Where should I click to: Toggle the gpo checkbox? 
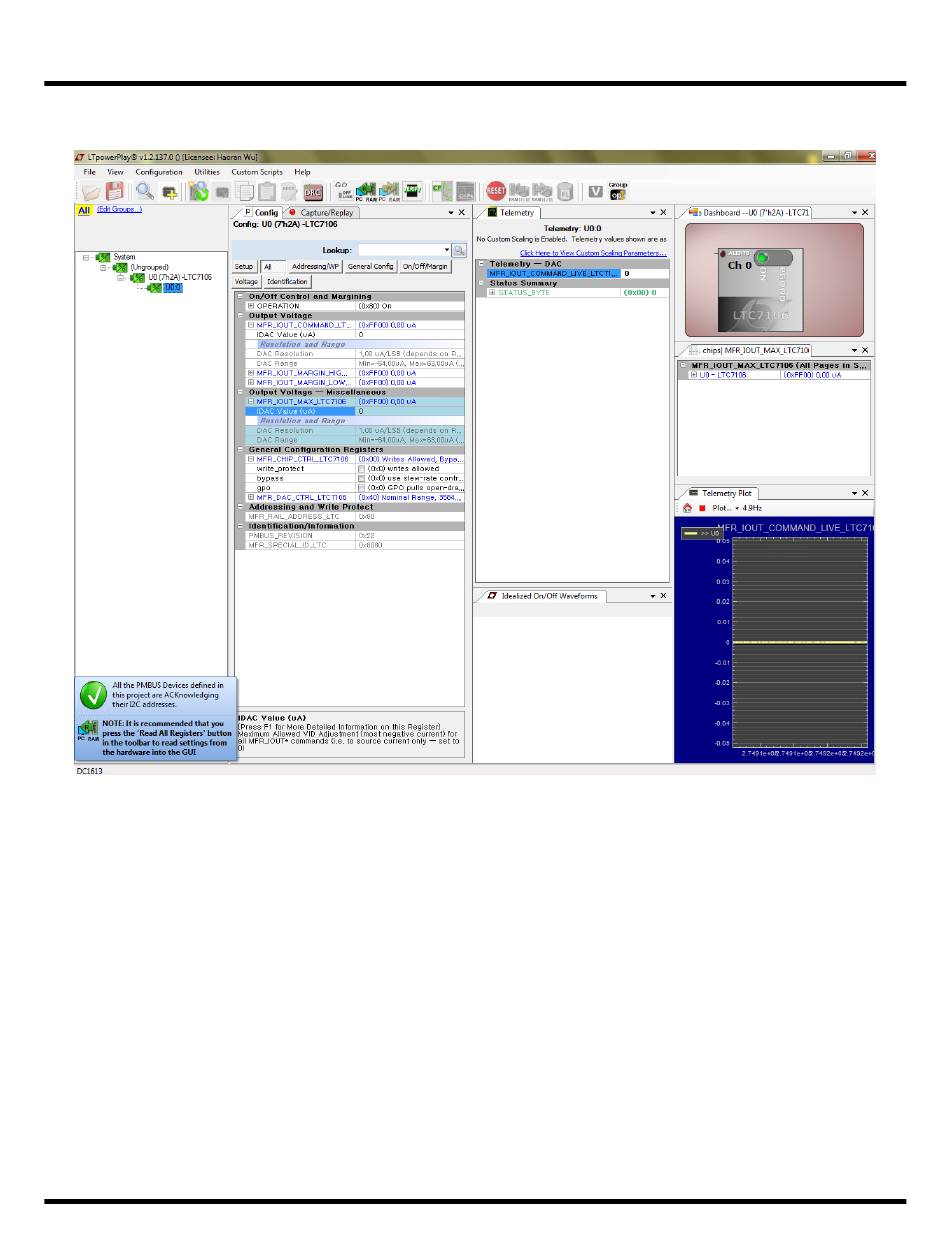362,488
